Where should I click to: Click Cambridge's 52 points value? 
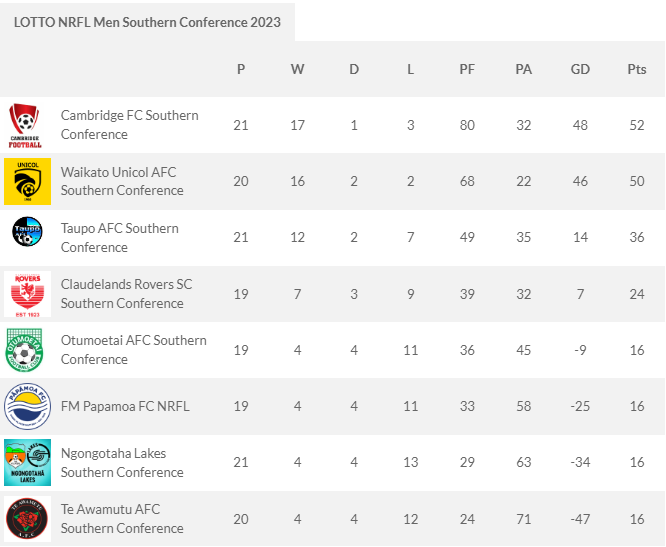coord(637,125)
